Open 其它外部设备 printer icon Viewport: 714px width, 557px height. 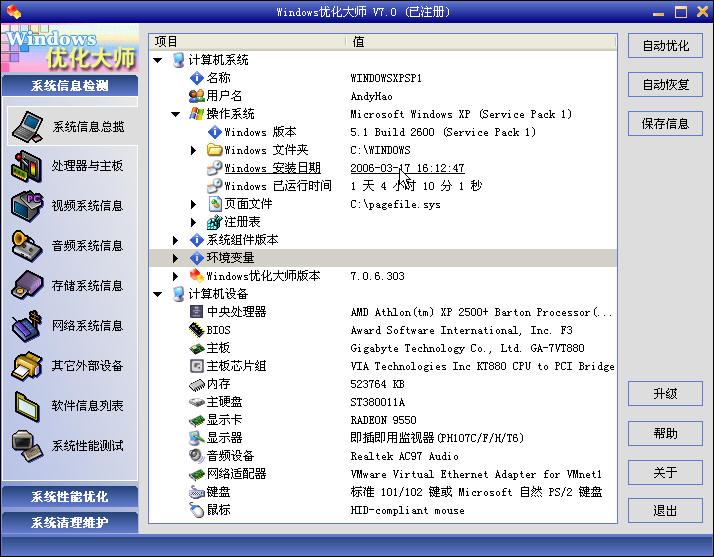point(27,365)
